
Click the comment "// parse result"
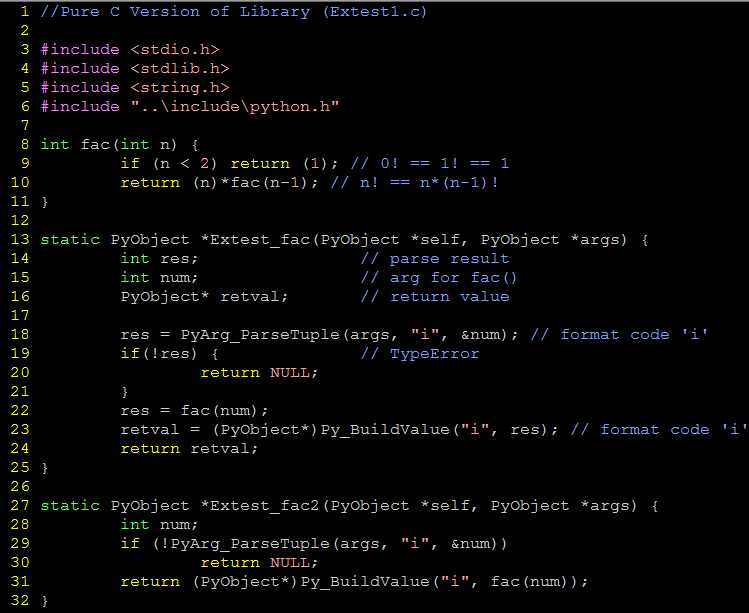click(435, 259)
